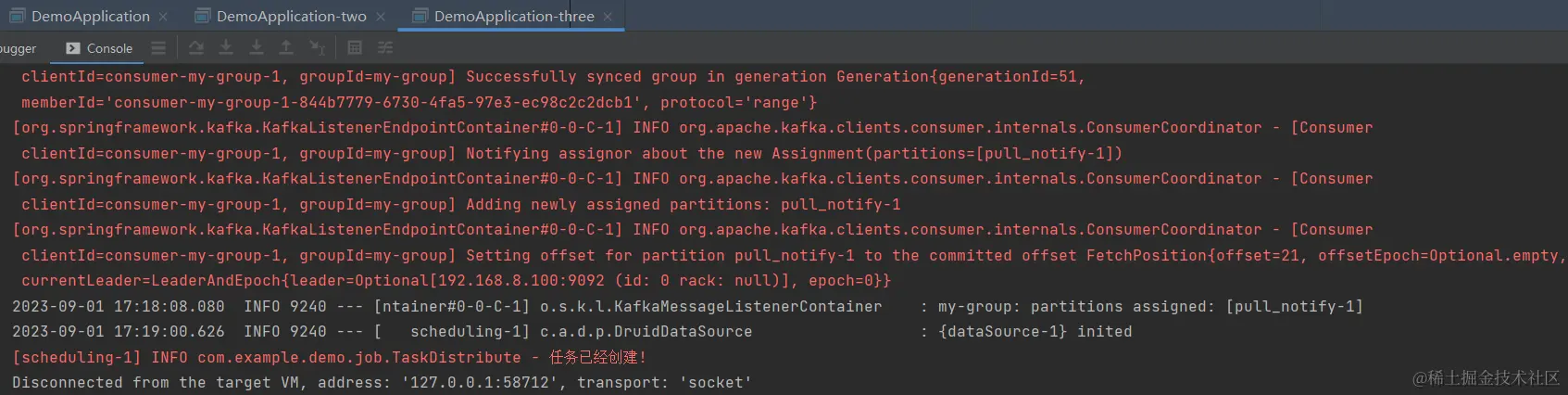The height and width of the screenshot is (395, 1568).
Task: Open the Evaluate Expression calculator icon
Action: 355,48
